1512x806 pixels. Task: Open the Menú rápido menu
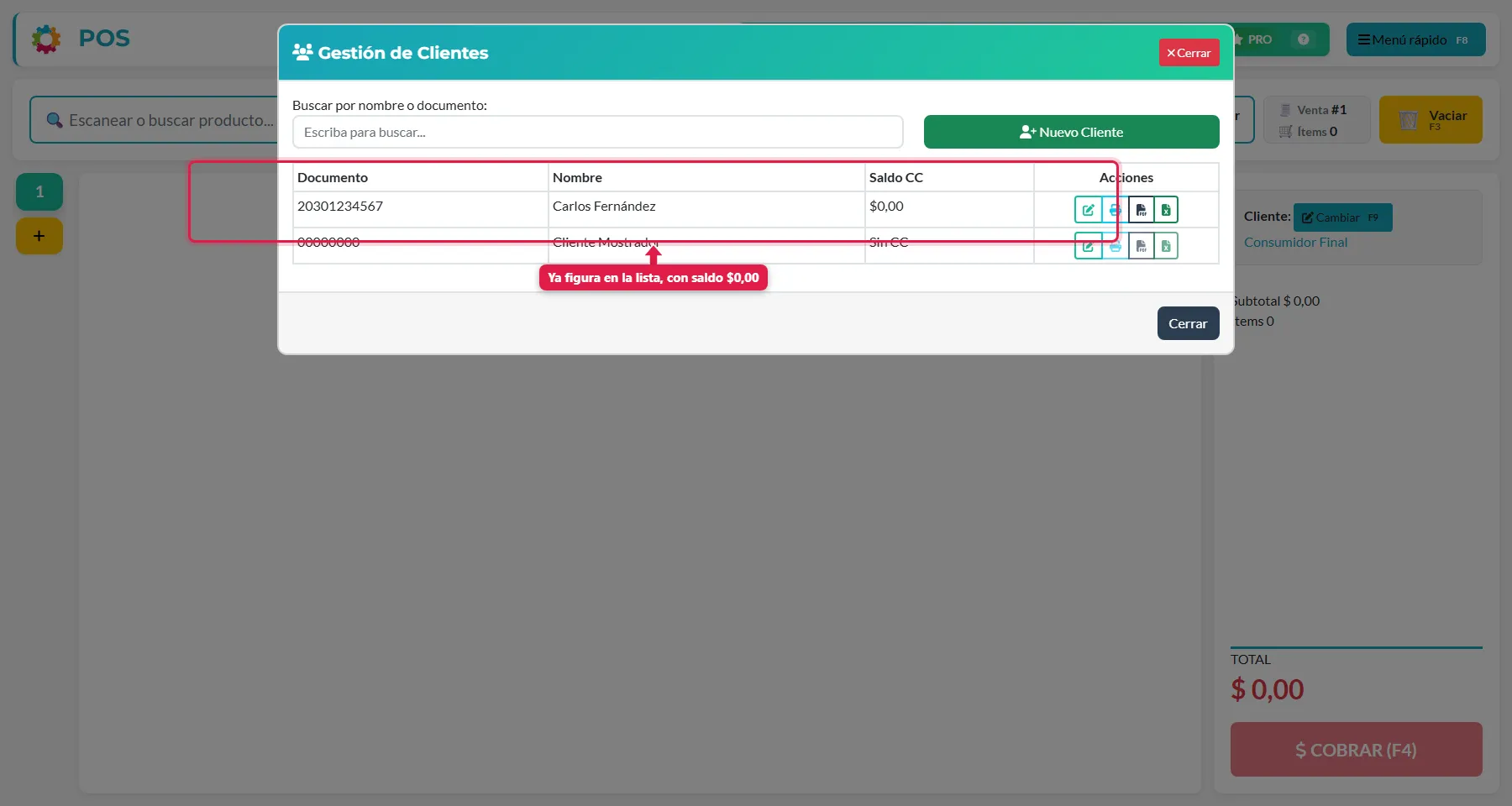point(1415,39)
